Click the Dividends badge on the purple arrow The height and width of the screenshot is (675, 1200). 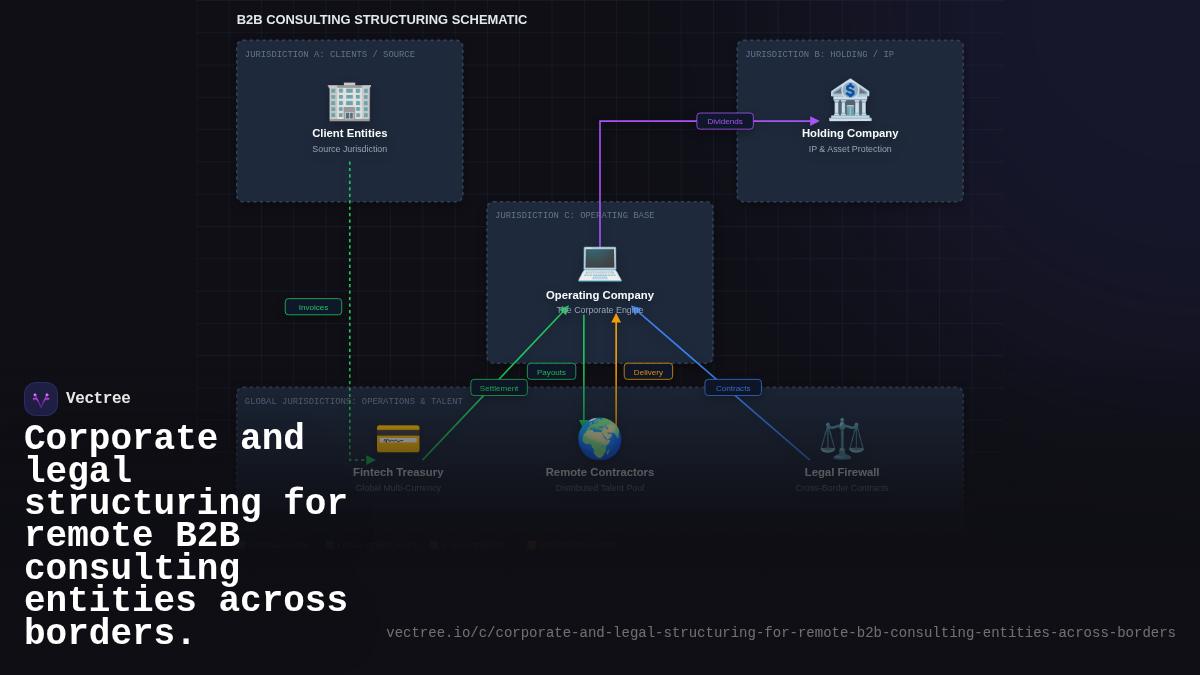(x=724, y=120)
